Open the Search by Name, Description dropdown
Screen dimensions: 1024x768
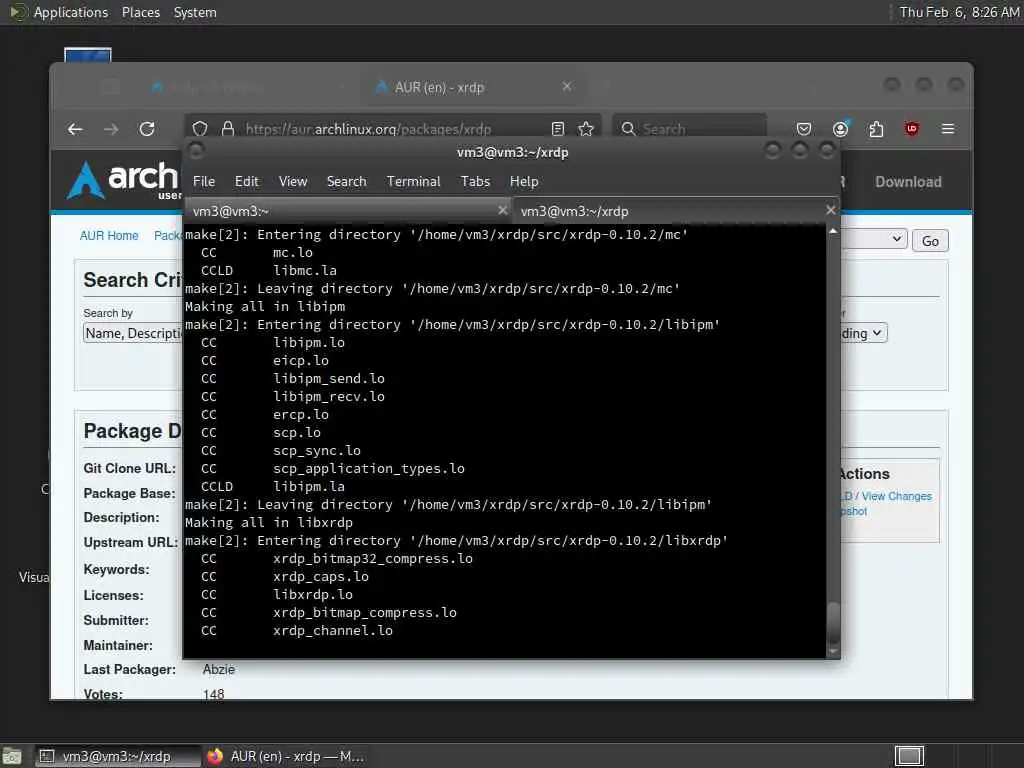(x=133, y=333)
